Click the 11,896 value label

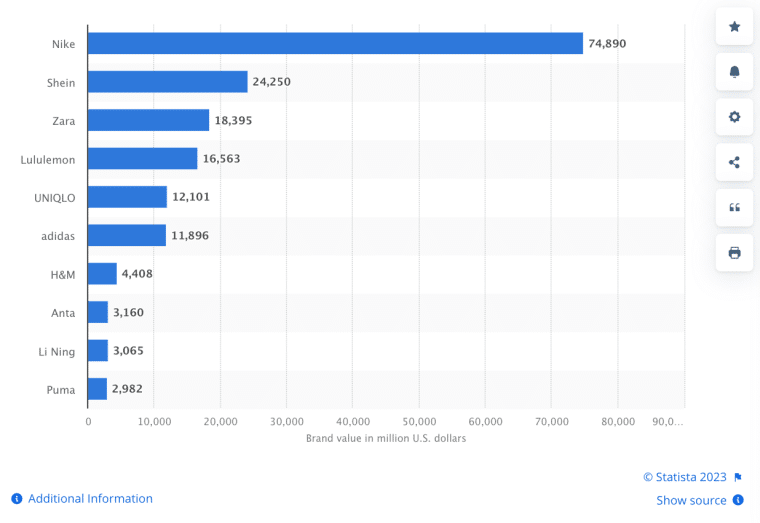[x=190, y=236]
